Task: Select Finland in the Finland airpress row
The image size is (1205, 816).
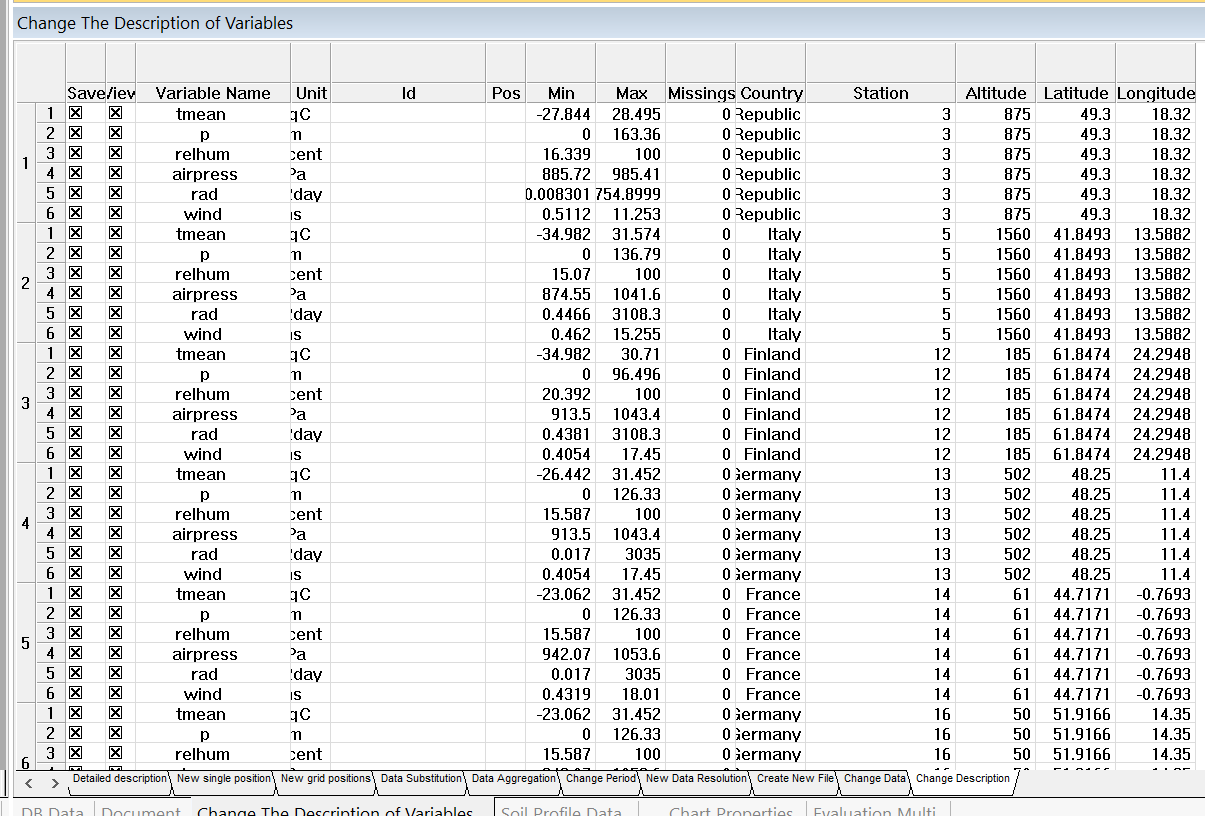Action: pyautogui.click(x=772, y=414)
